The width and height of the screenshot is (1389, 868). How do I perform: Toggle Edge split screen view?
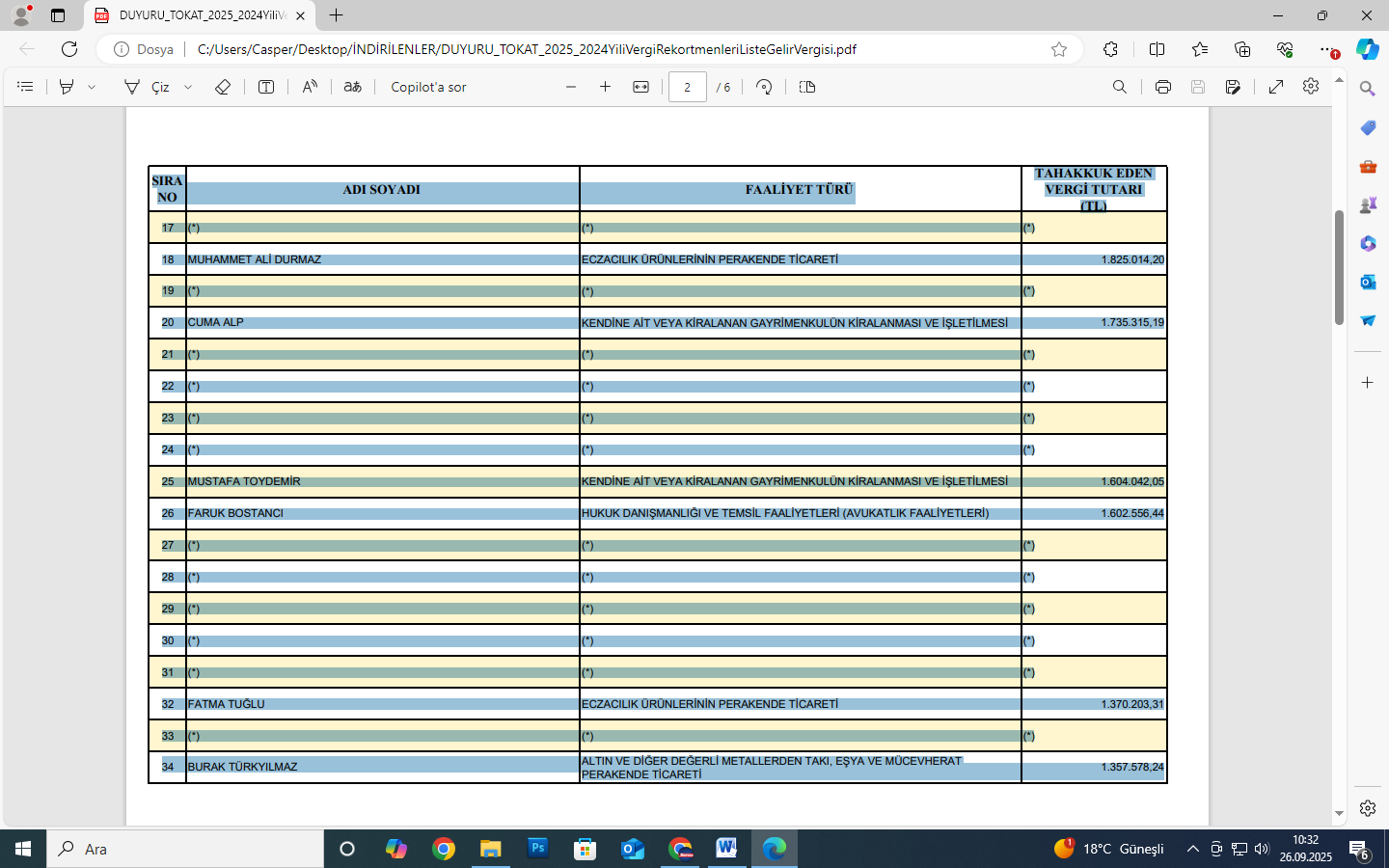(1157, 49)
